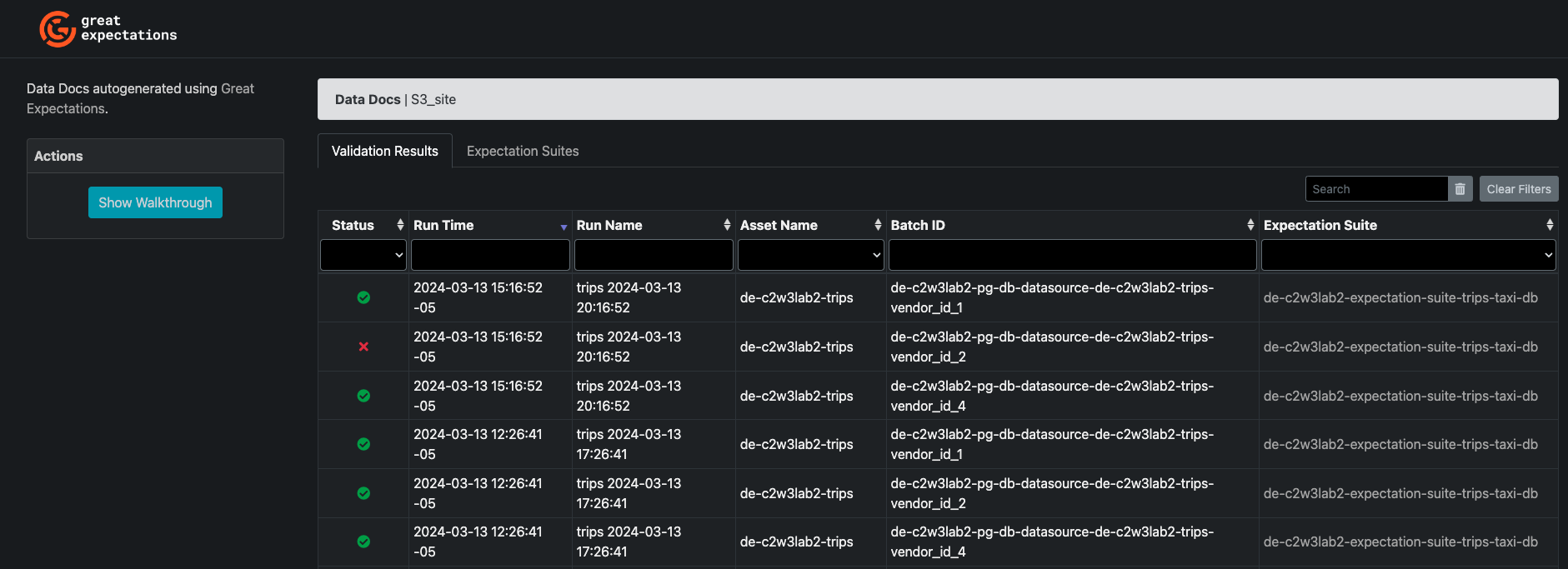The height and width of the screenshot is (569, 1568).
Task: Click the red failed status icon for vendor_id_2
Action: click(363, 347)
